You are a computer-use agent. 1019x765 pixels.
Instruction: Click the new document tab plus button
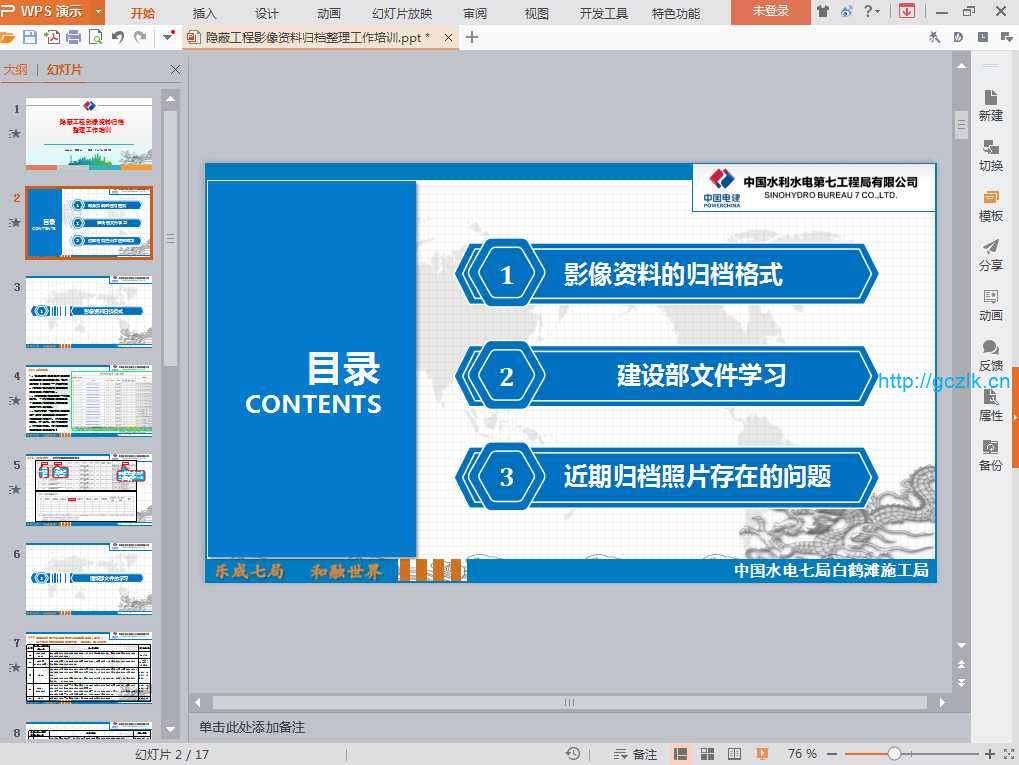pos(472,37)
